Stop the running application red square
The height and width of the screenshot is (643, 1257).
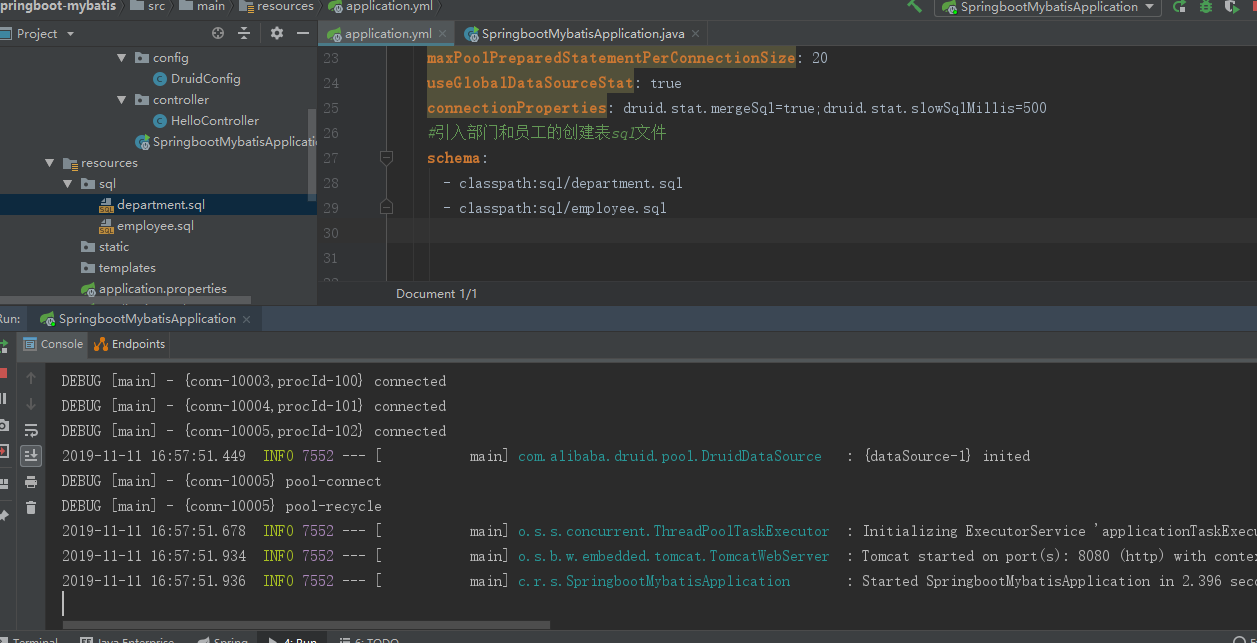tap(3, 373)
